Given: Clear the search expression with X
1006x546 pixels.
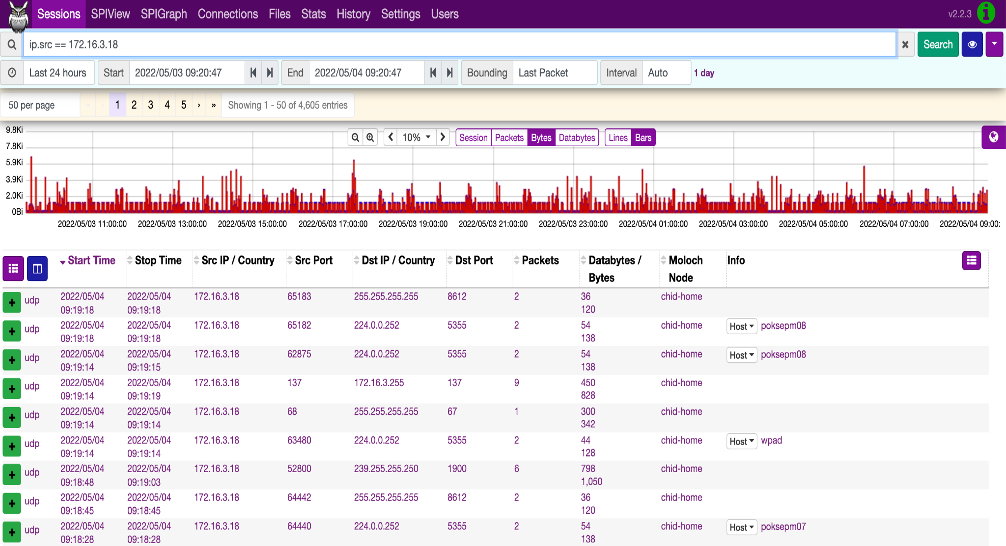Looking at the screenshot, I should point(905,45).
